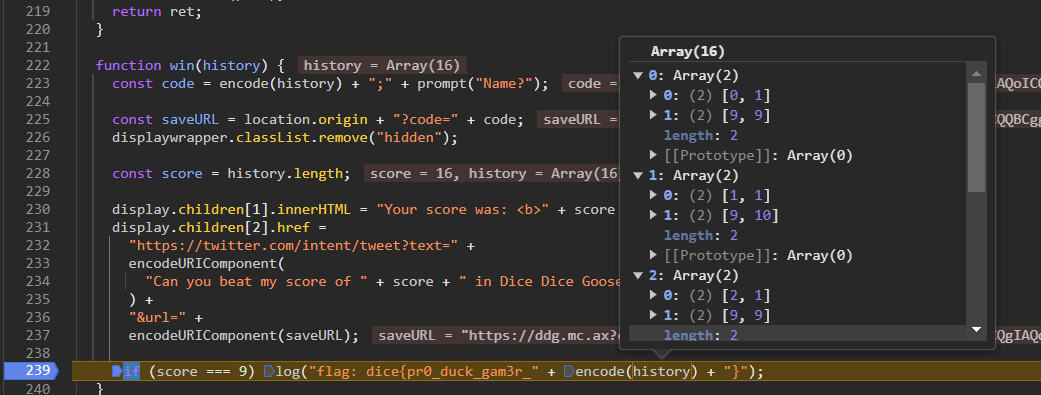
Task: Expand [[Prototype]] under the 0: Array(2) item
Action: coord(654,155)
